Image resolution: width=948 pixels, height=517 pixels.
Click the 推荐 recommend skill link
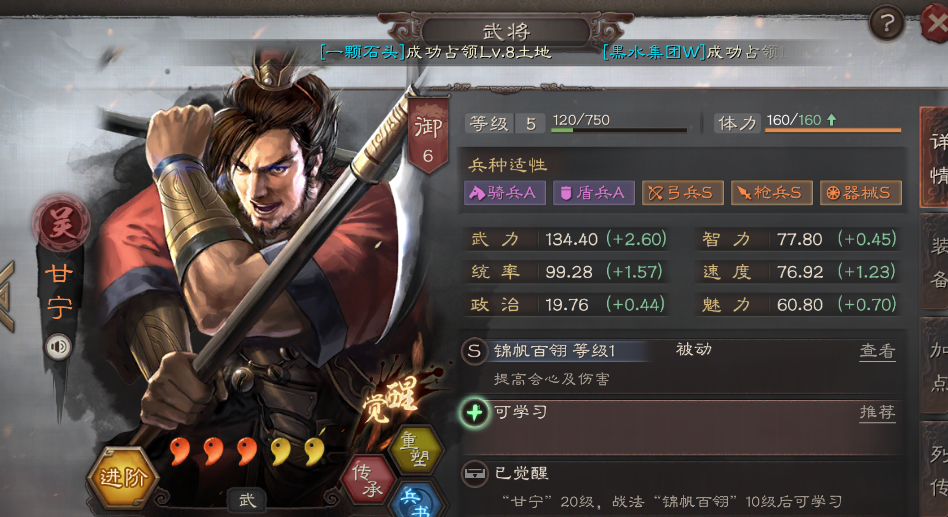(877, 412)
